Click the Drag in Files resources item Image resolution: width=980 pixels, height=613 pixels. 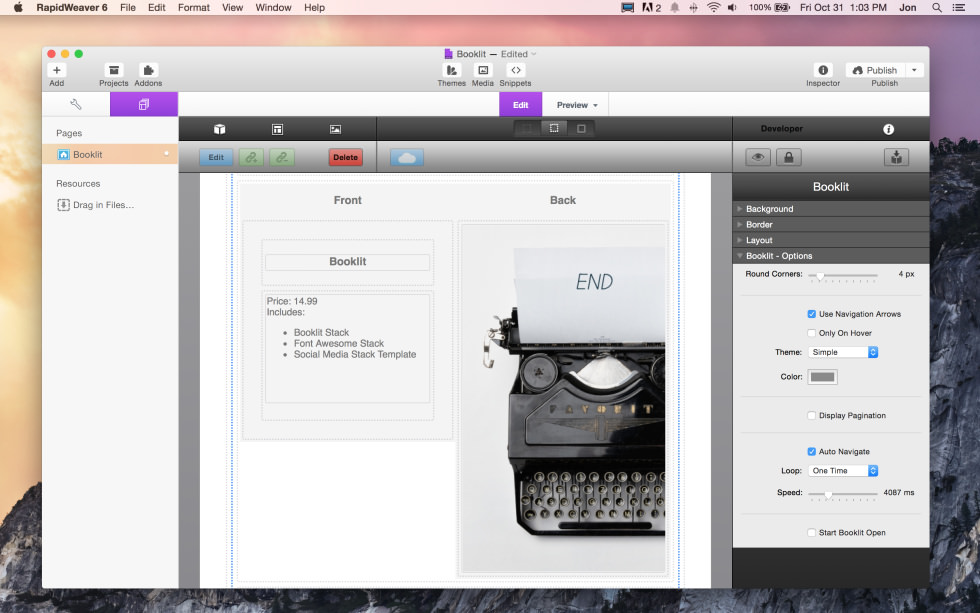tap(96, 205)
